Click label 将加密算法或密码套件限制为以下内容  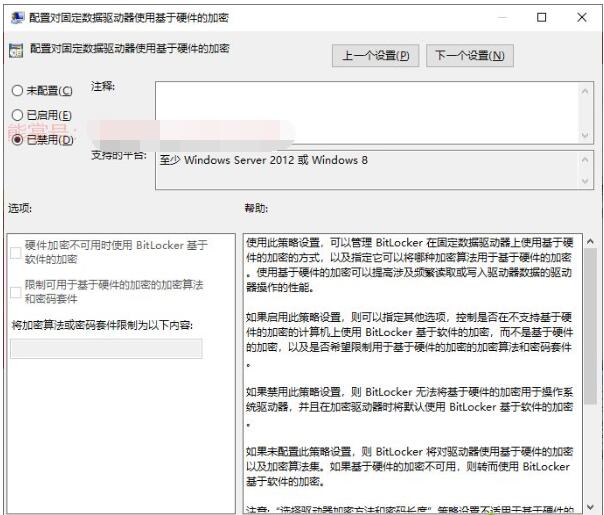(102, 325)
